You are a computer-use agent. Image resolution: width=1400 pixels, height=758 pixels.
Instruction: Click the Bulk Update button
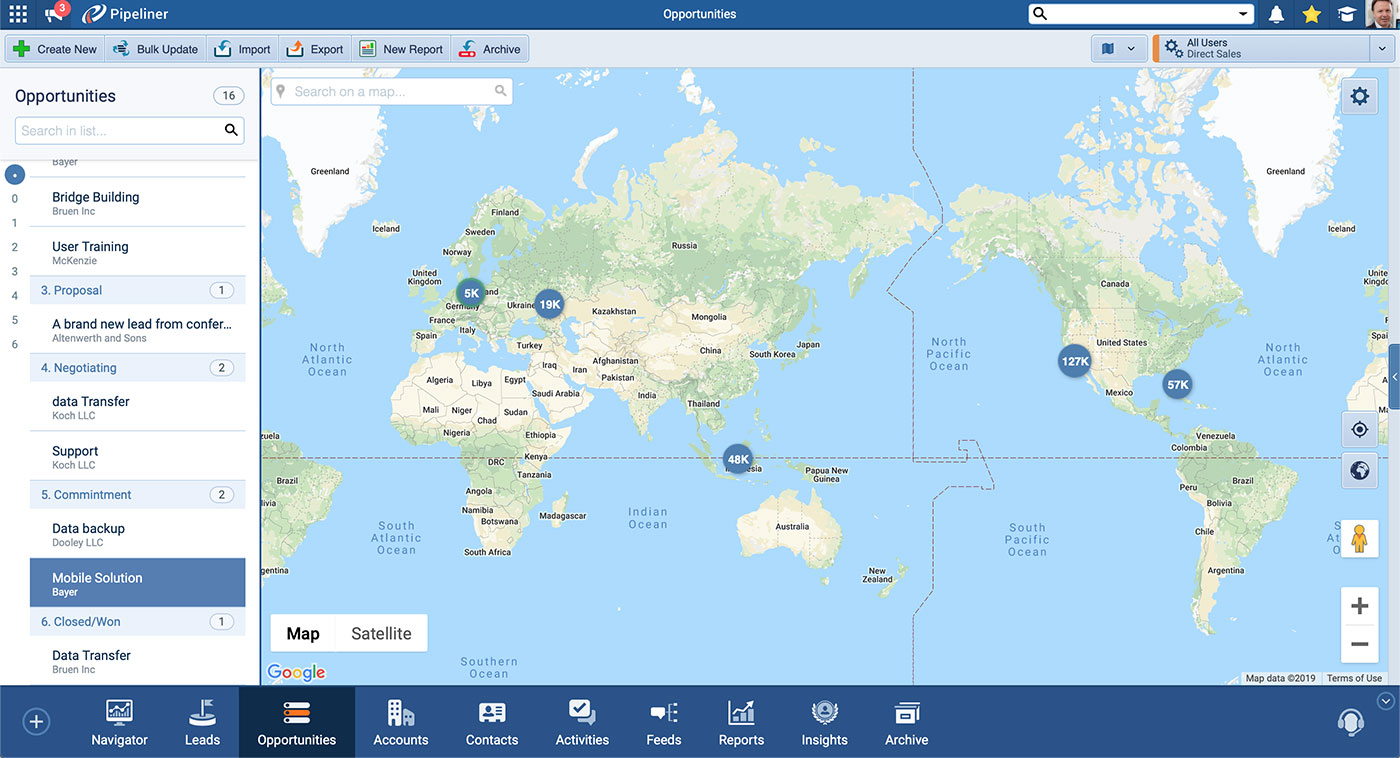[x=155, y=49]
